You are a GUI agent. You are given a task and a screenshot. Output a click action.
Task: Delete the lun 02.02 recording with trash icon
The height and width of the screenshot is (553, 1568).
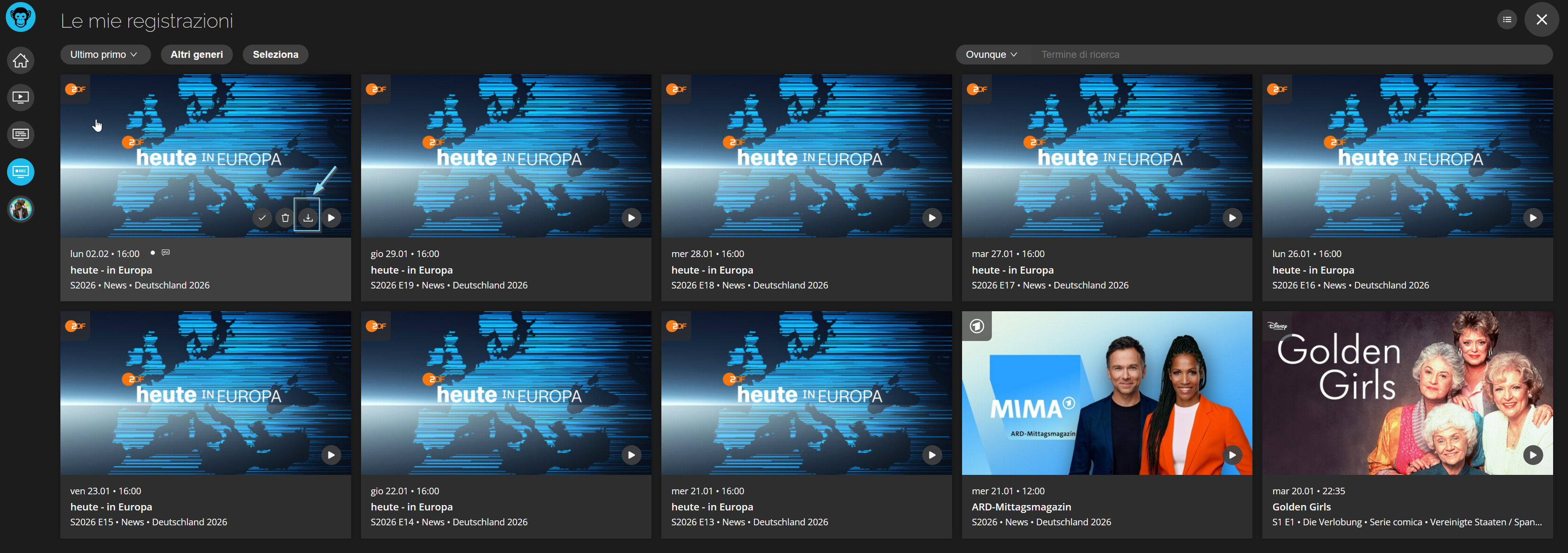(x=285, y=218)
